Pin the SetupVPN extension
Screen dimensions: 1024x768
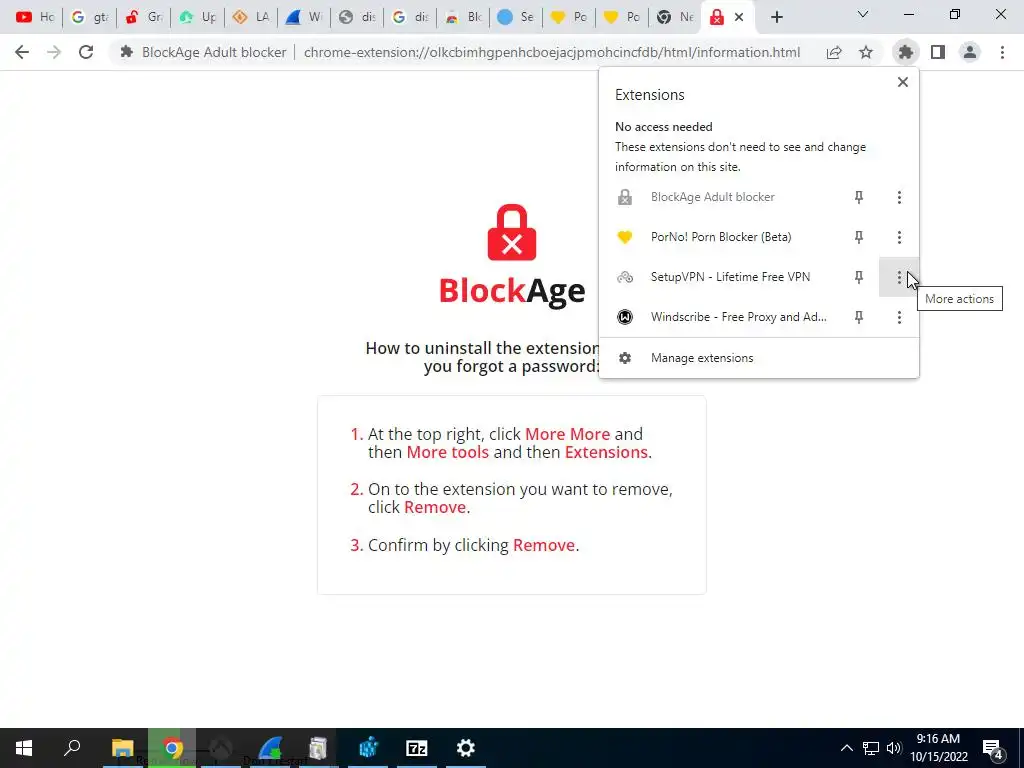[x=859, y=277]
